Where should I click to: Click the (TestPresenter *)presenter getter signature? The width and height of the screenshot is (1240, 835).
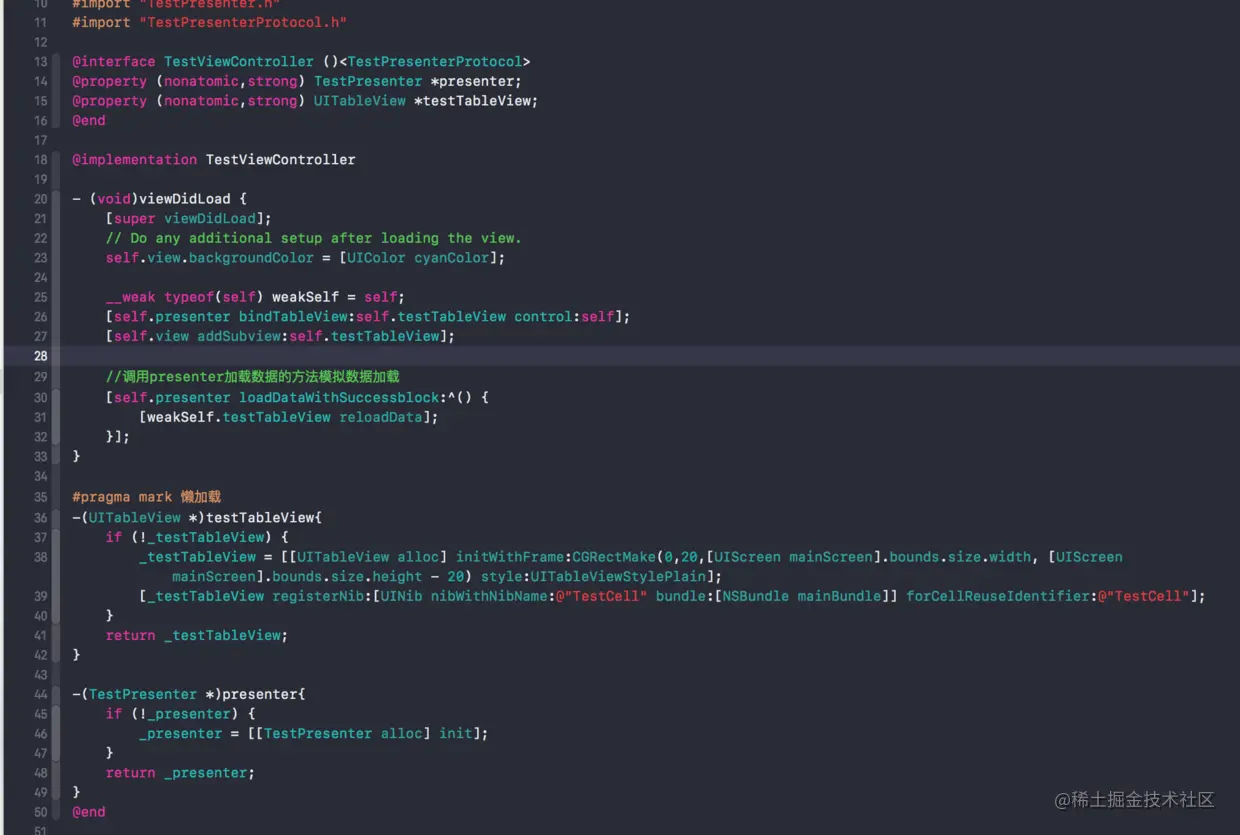pyautogui.click(x=189, y=694)
